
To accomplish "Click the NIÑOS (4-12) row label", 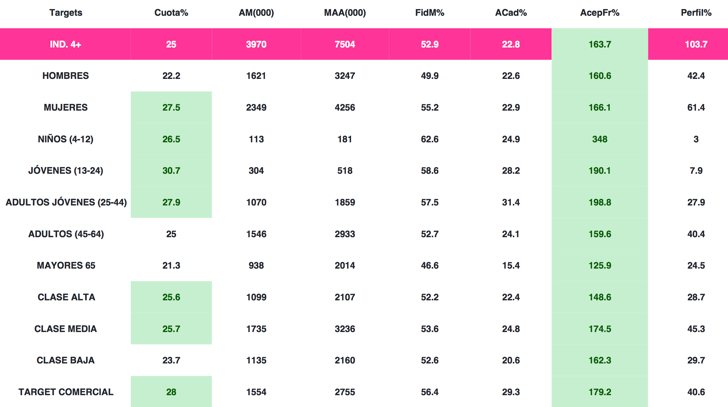I will (64, 139).
